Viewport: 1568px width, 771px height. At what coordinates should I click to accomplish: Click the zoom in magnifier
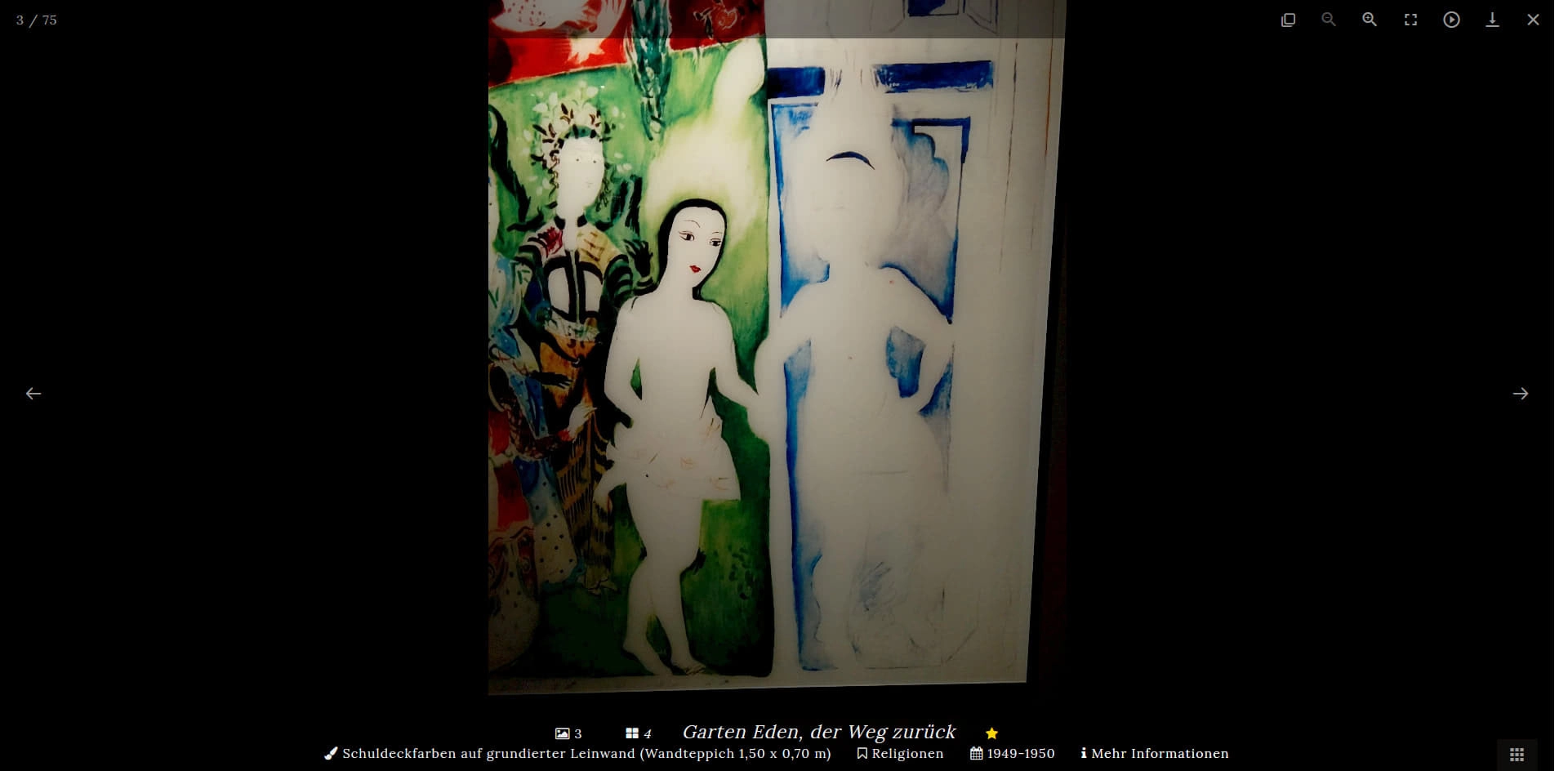1370,20
